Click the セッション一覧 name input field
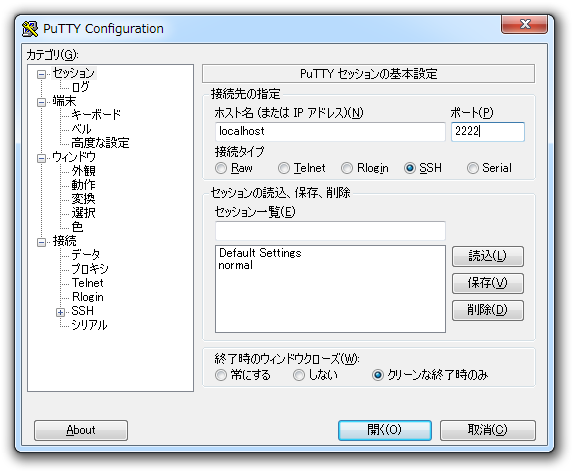 click(x=330, y=231)
